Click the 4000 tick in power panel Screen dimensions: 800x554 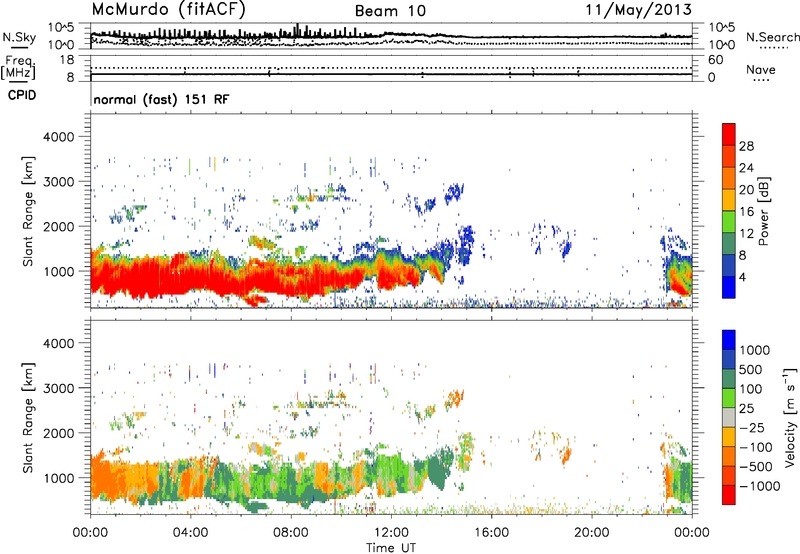pyautogui.click(x=58, y=137)
